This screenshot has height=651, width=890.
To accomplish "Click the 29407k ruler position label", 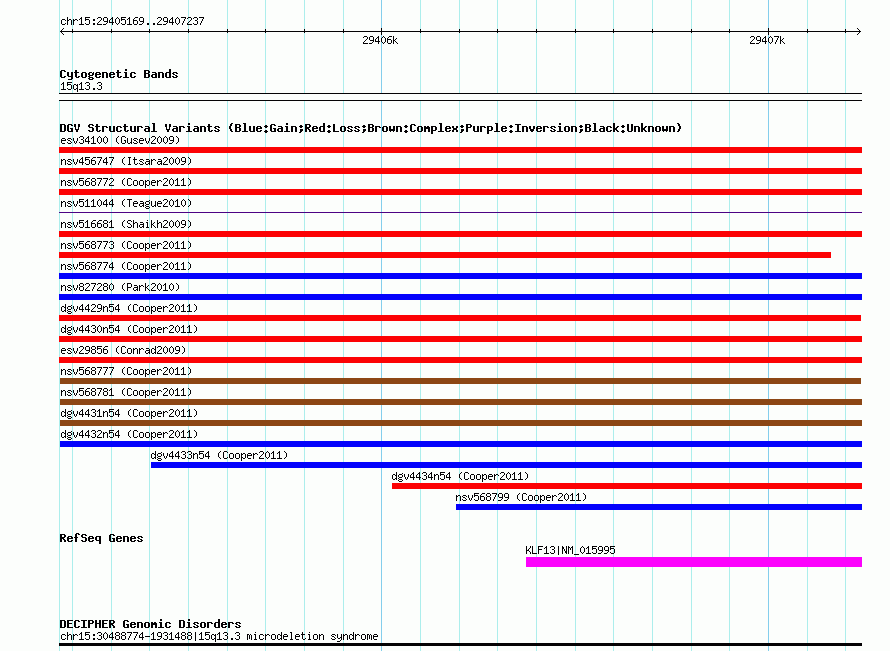I will point(767,40).
